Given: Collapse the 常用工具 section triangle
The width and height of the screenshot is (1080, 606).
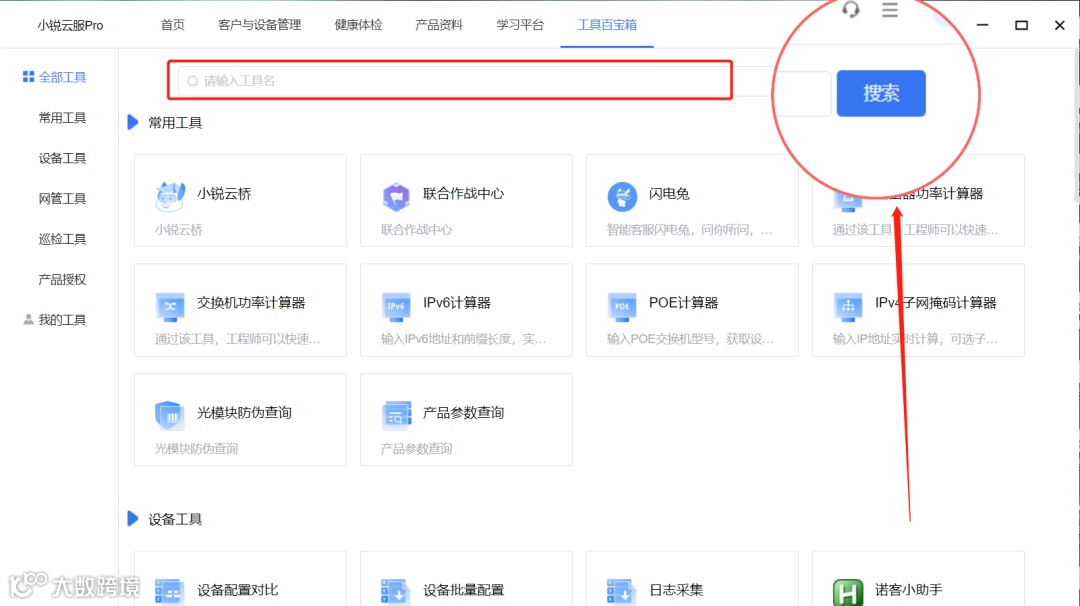Looking at the screenshot, I should pos(133,123).
